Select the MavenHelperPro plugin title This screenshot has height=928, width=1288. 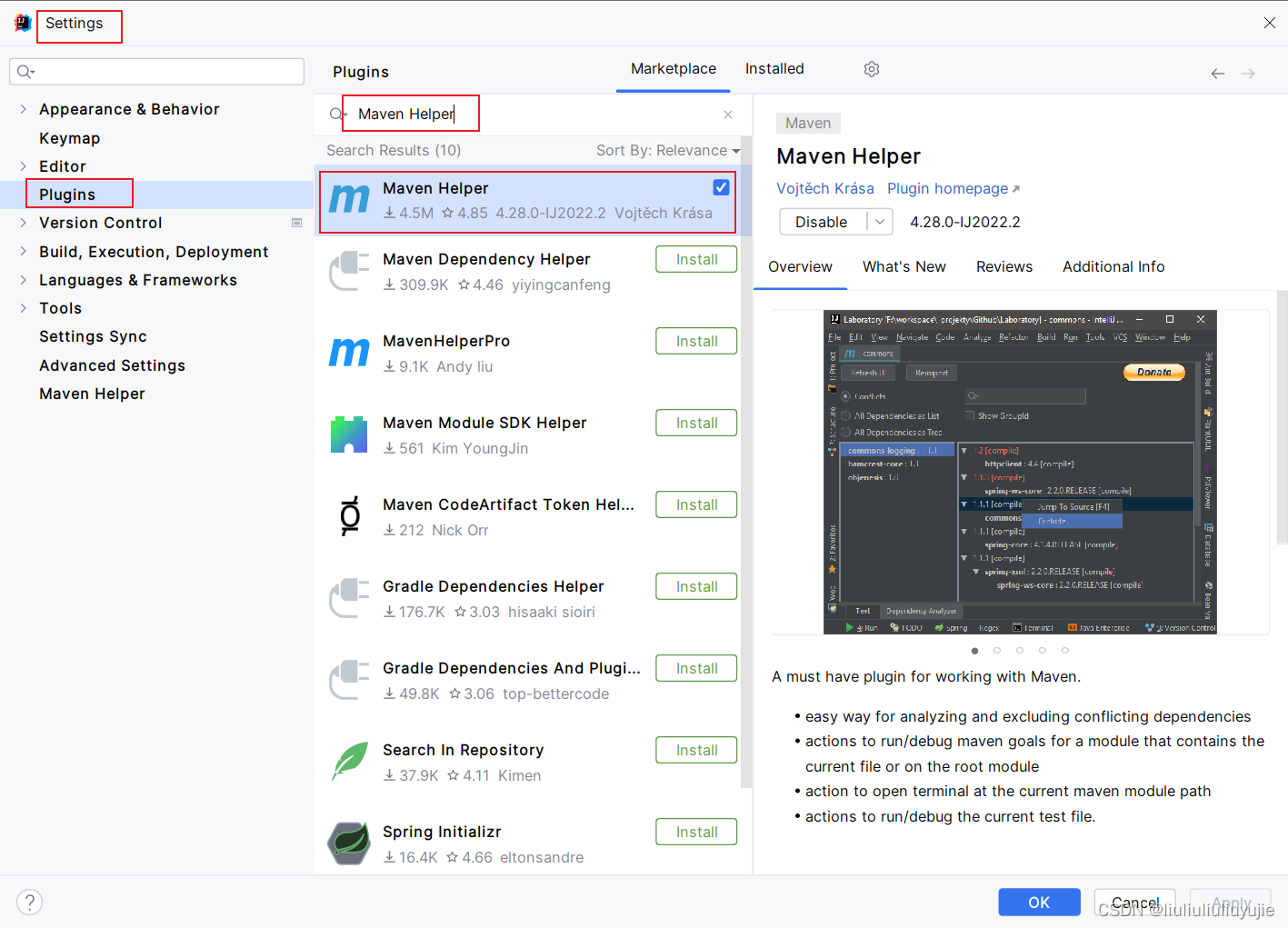[446, 341]
